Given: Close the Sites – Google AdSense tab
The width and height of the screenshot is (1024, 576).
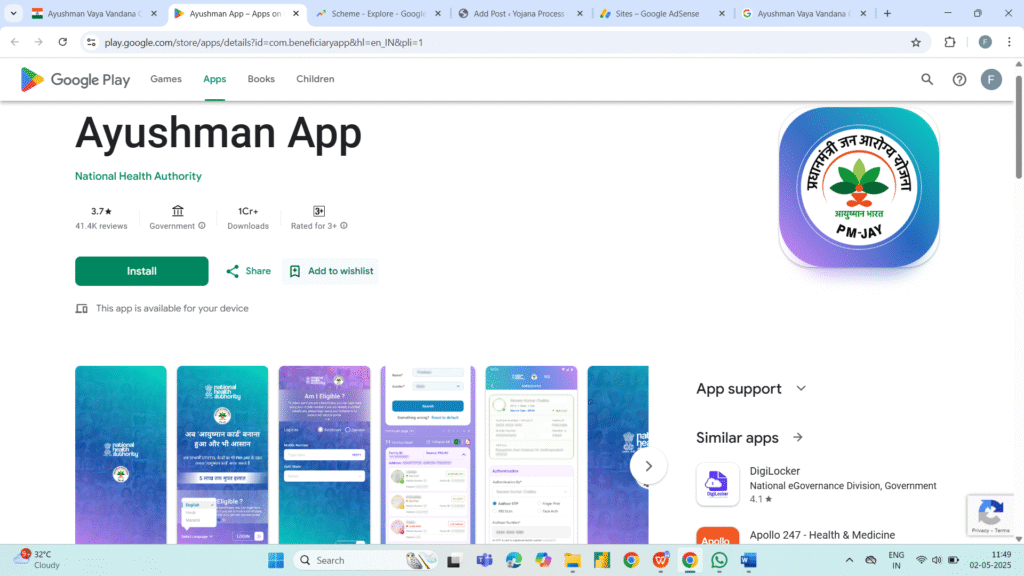Looking at the screenshot, I should coord(722,13).
